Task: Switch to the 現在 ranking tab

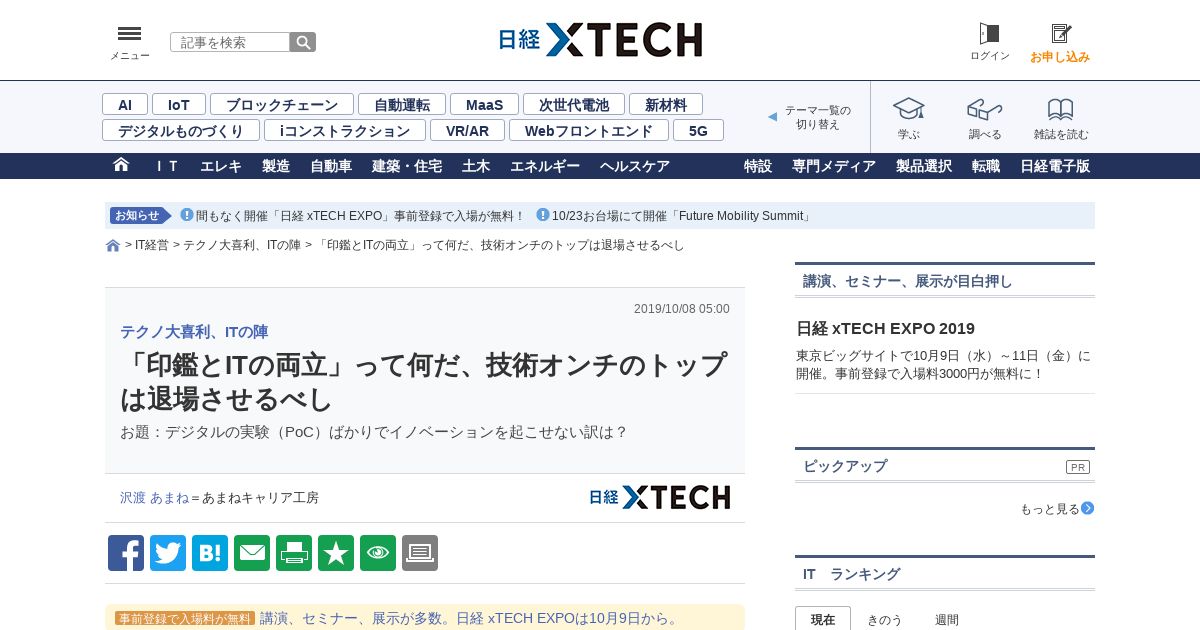Action: click(823, 619)
